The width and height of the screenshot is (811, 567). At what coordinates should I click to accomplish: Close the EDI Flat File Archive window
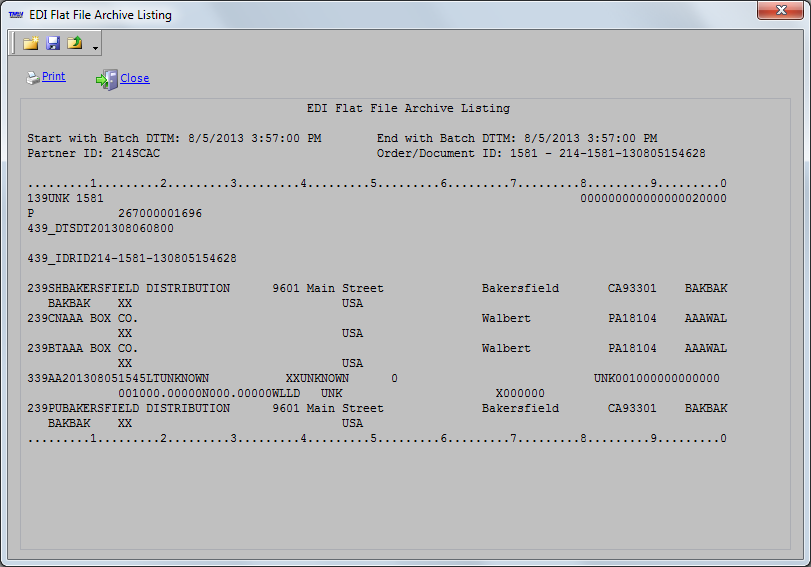click(x=781, y=10)
